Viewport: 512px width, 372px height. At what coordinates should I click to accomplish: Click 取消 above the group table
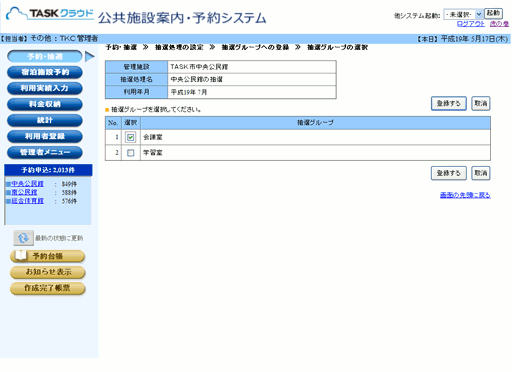tap(481, 103)
